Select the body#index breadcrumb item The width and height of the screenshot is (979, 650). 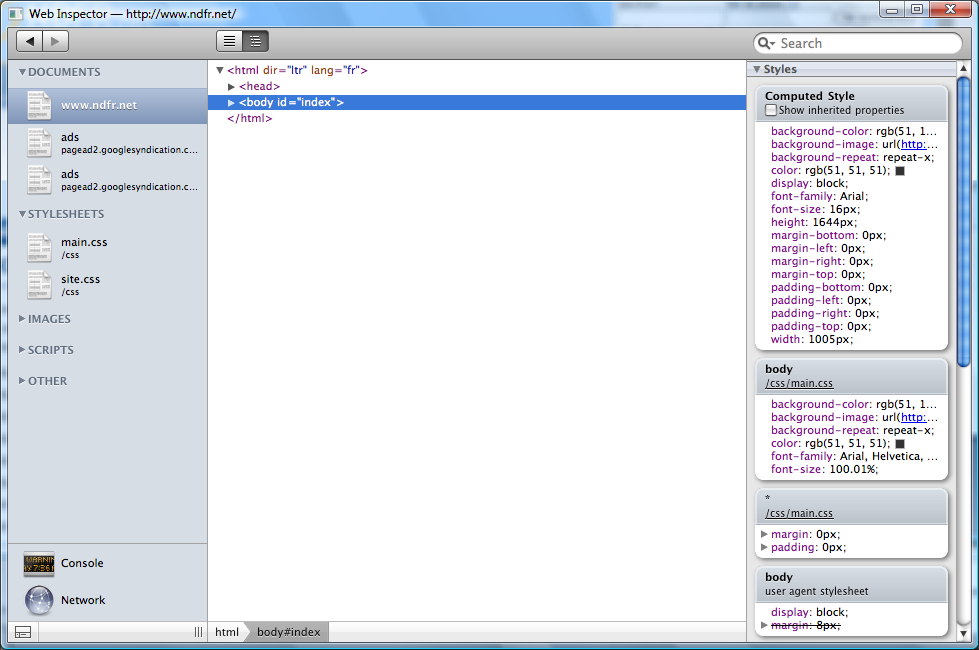coord(288,632)
